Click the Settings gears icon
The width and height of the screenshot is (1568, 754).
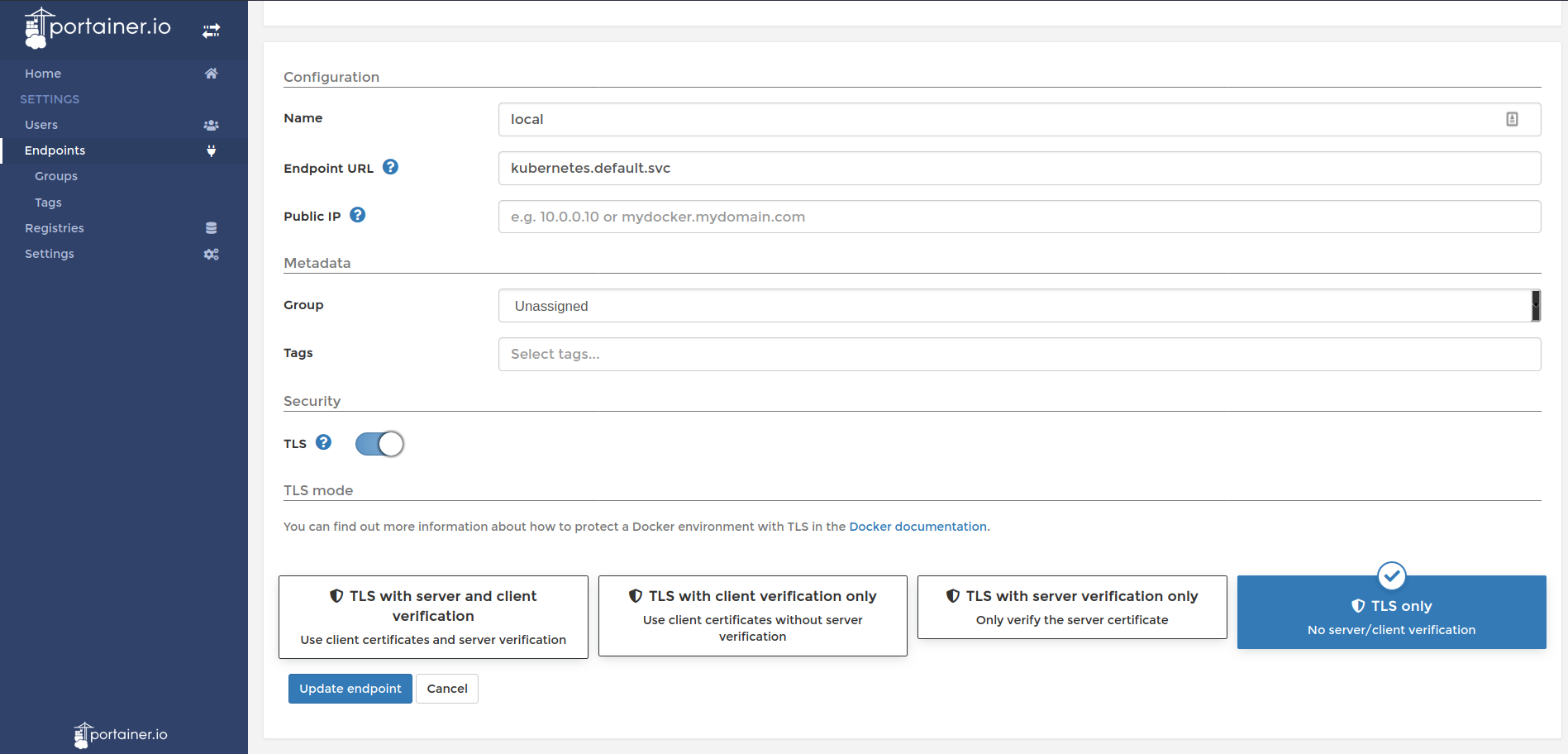pos(212,254)
